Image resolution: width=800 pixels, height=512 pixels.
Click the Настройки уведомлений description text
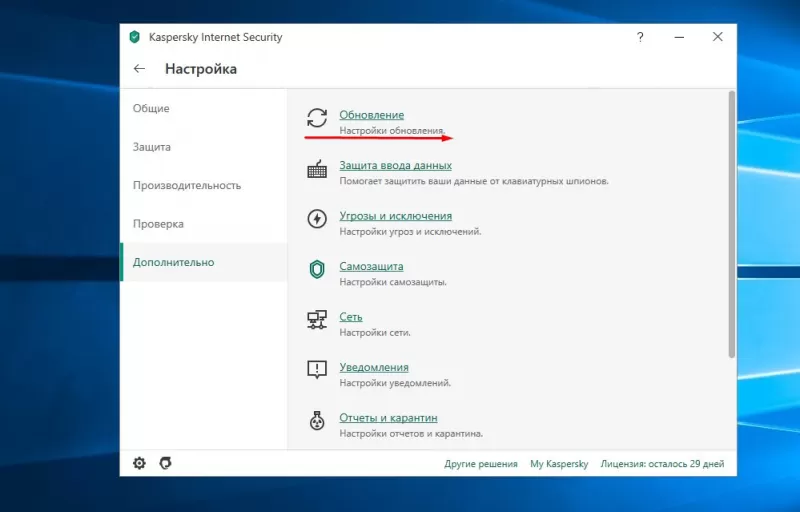(x=395, y=383)
